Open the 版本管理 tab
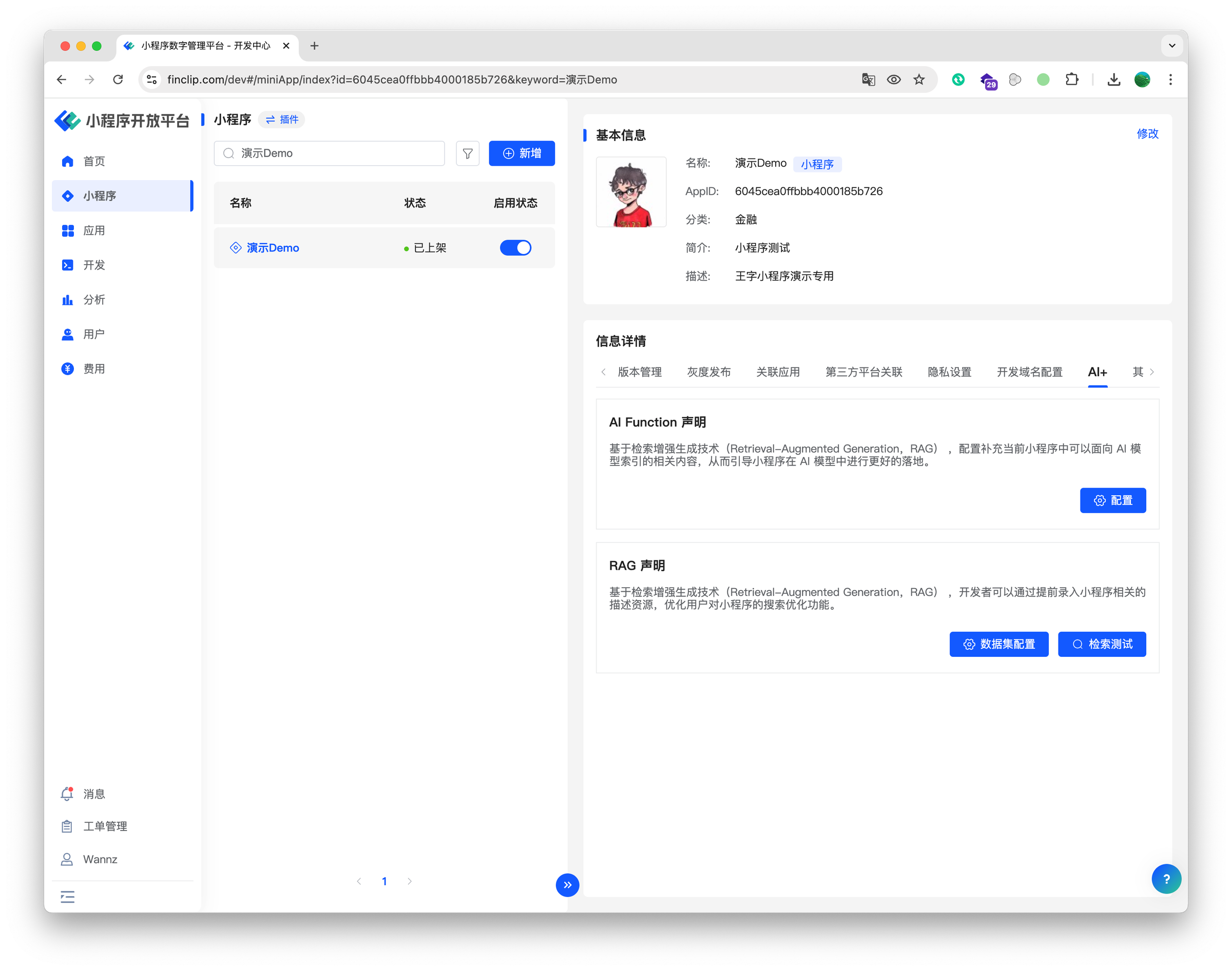 [x=640, y=372]
